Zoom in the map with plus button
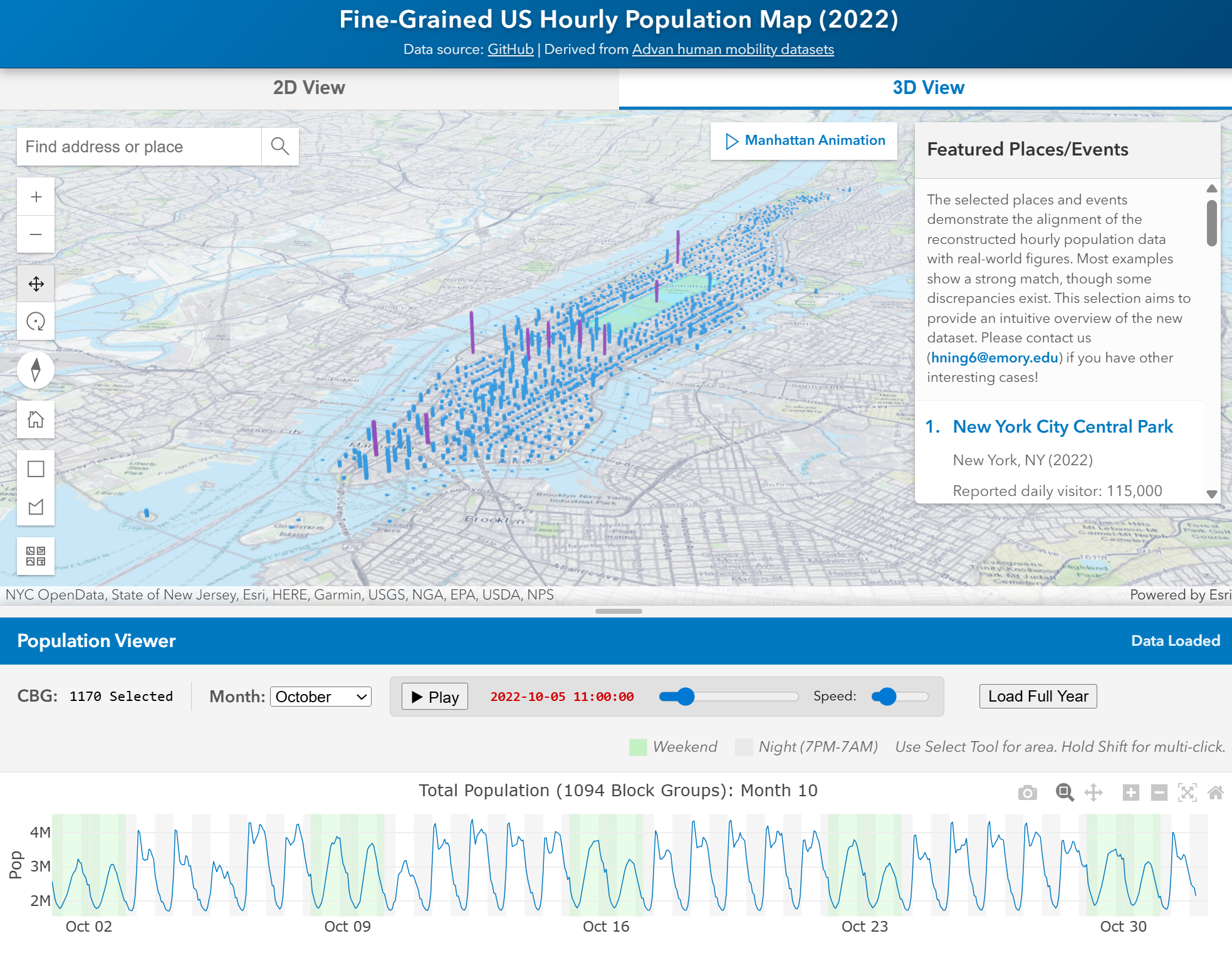The height and width of the screenshot is (953, 1232). point(36,197)
